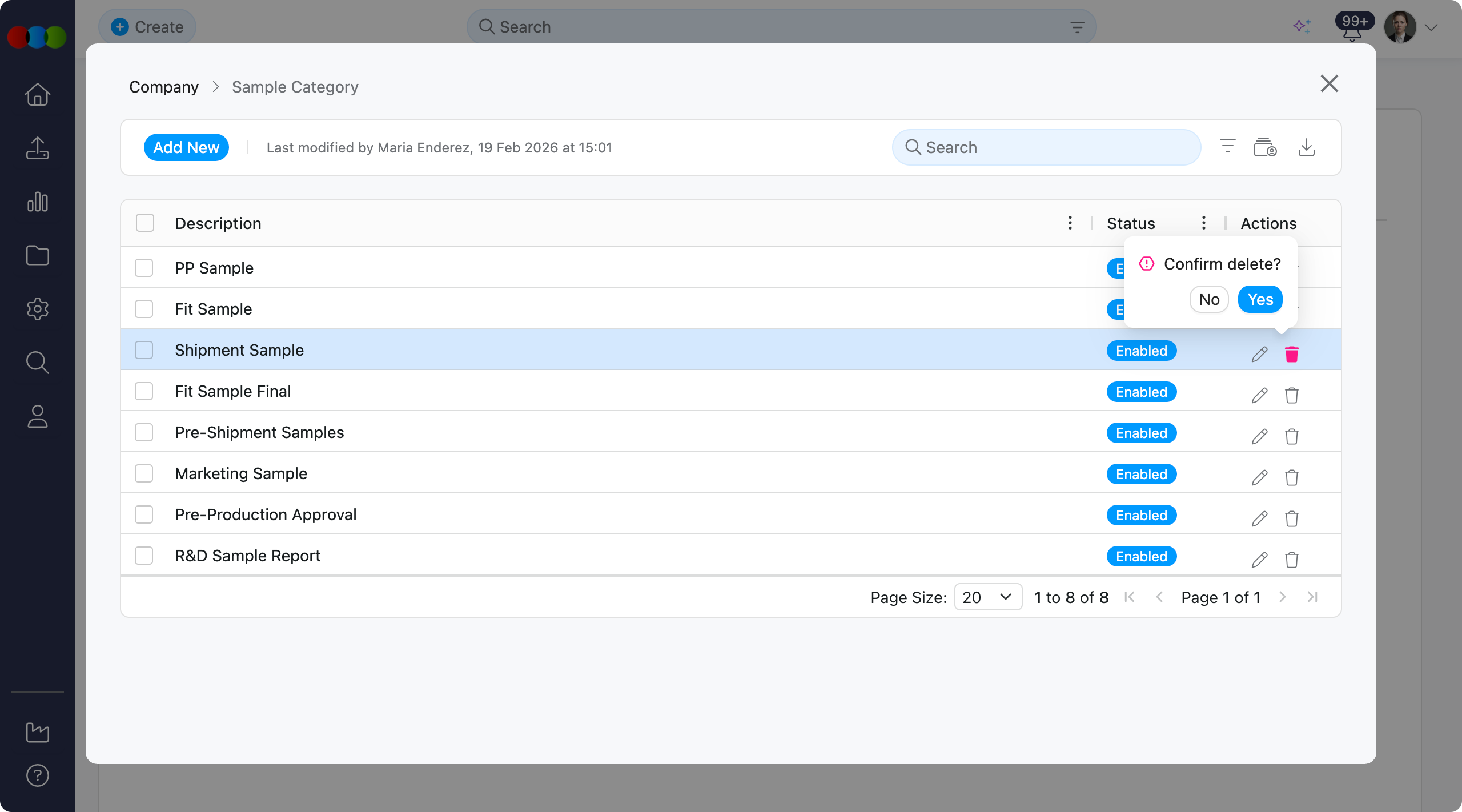Viewport: 1462px width, 812px height.
Task: Tick the checkbox for PP Sample
Action: click(144, 267)
